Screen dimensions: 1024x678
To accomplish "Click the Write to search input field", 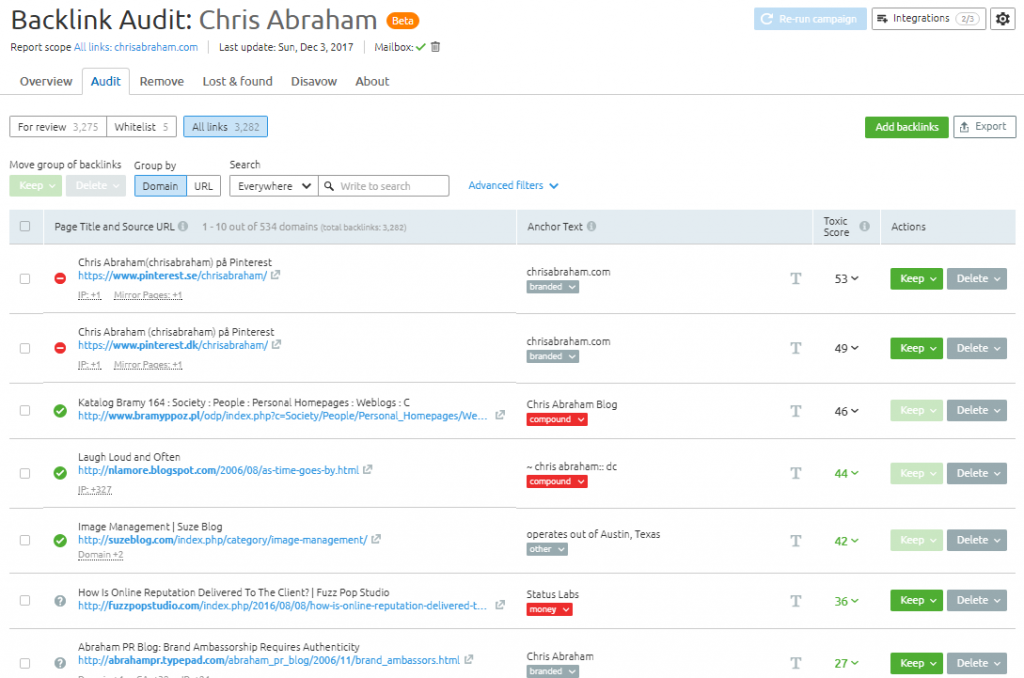I will click(391, 186).
